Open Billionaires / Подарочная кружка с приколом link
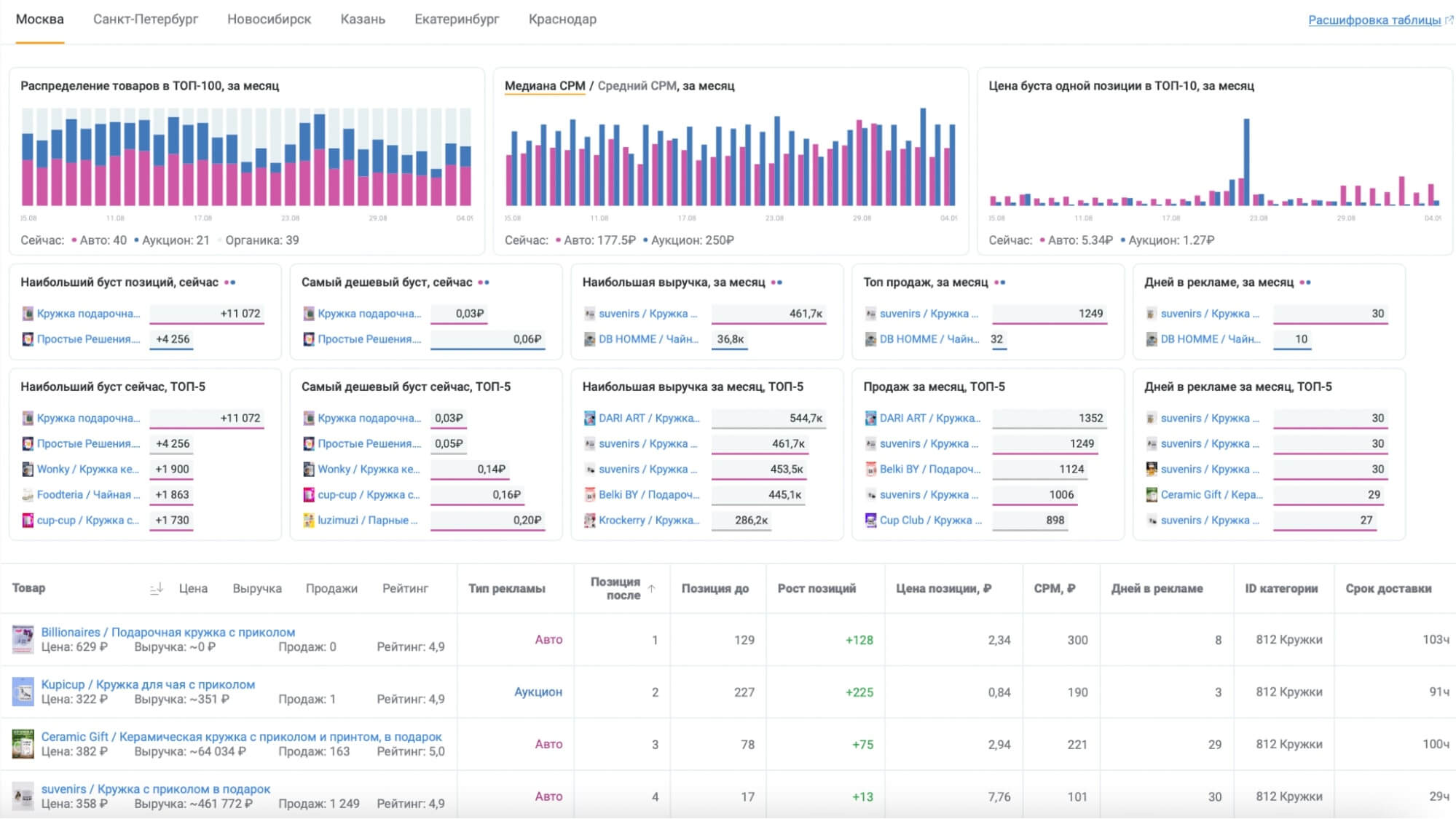The width and height of the screenshot is (1456, 819). coord(168,632)
